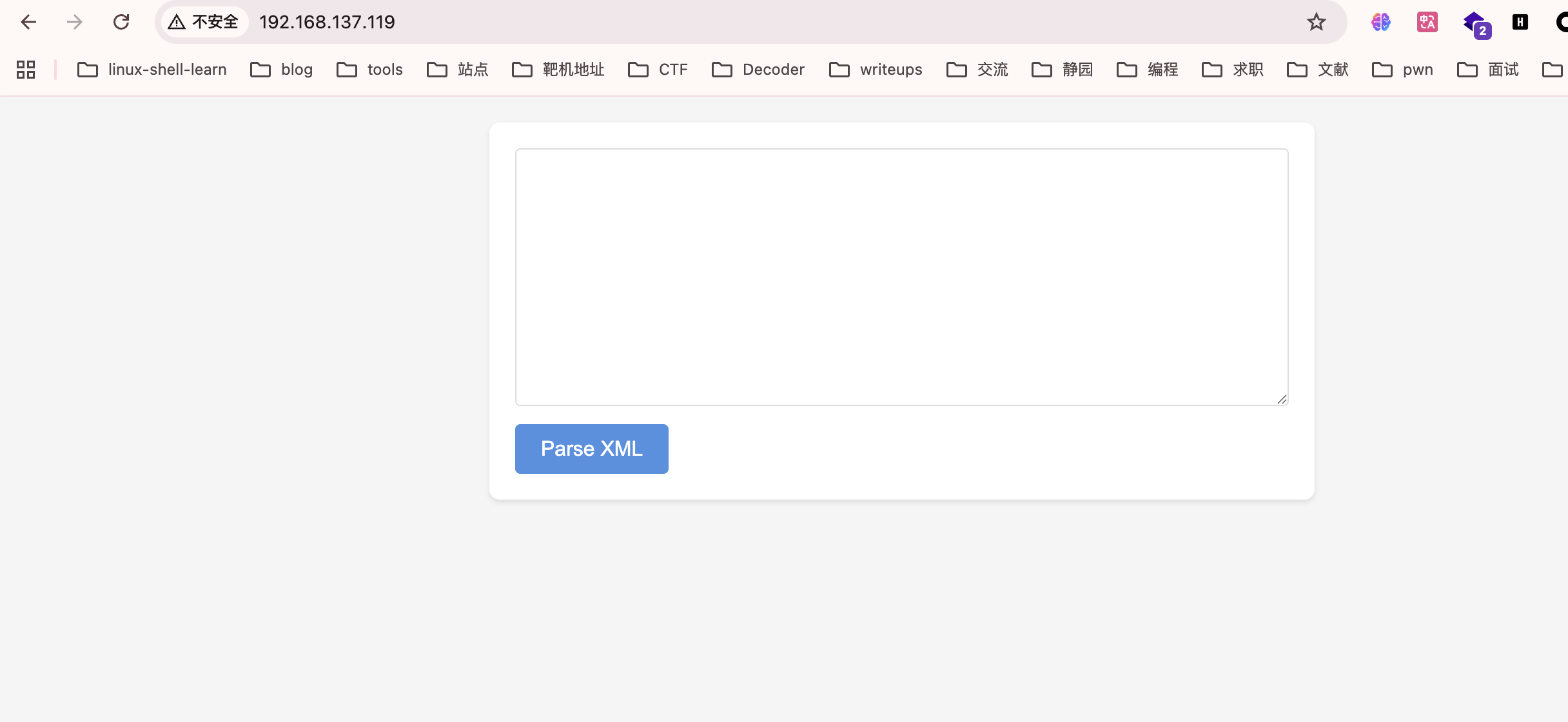This screenshot has height=722, width=1568.
Task: Focus the address bar URL
Action: (327, 22)
